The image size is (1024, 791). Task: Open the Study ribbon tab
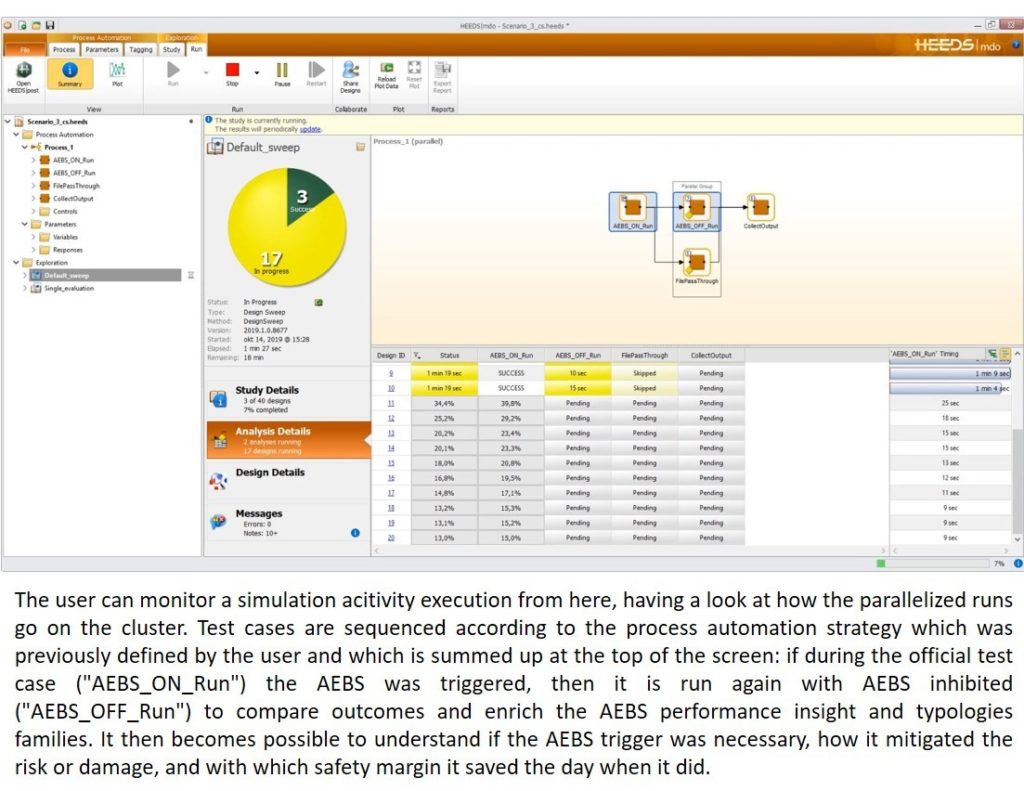(x=171, y=49)
